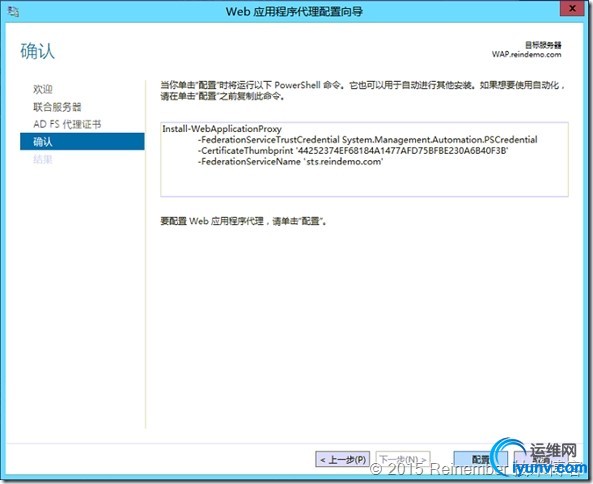Click the 上一步(P) button
Image resolution: width=593 pixels, height=484 pixels.
343,459
